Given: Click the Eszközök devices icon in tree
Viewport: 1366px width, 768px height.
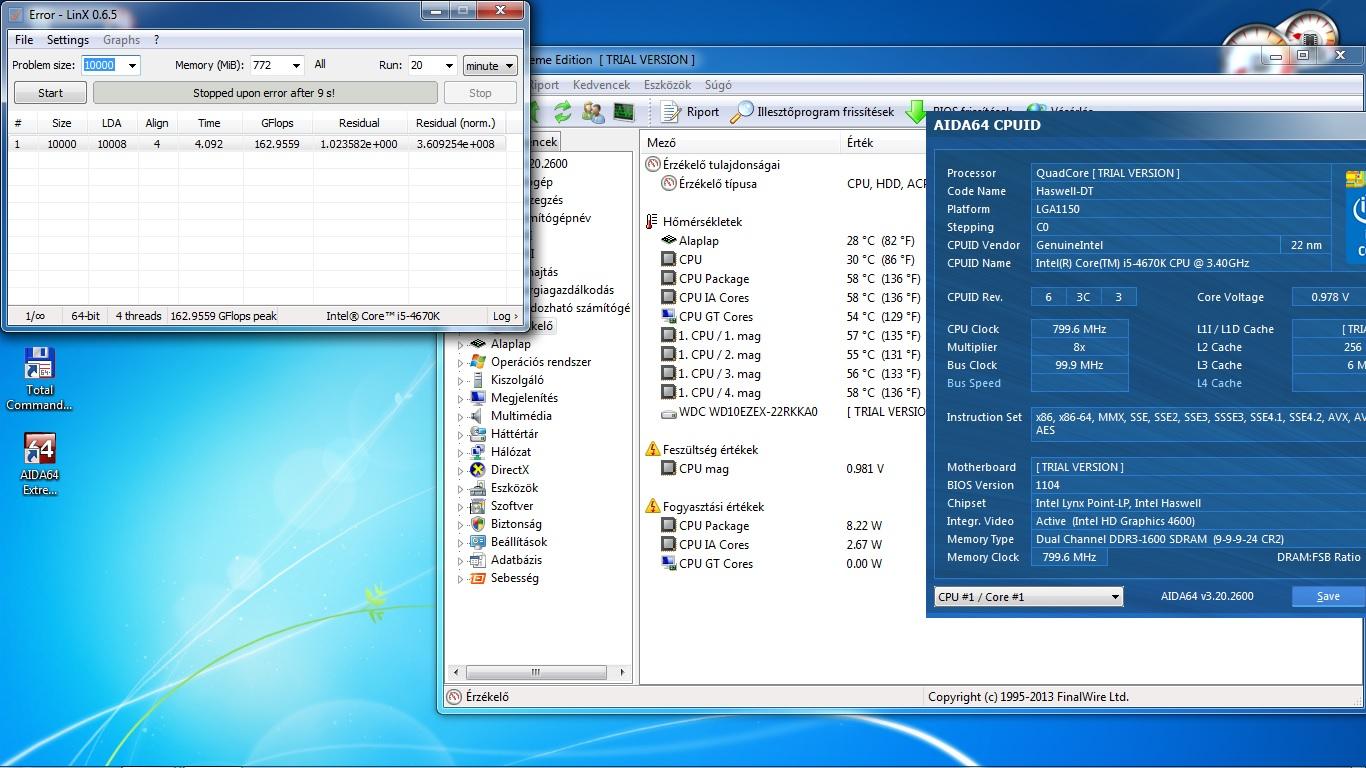Looking at the screenshot, I should pos(477,488).
